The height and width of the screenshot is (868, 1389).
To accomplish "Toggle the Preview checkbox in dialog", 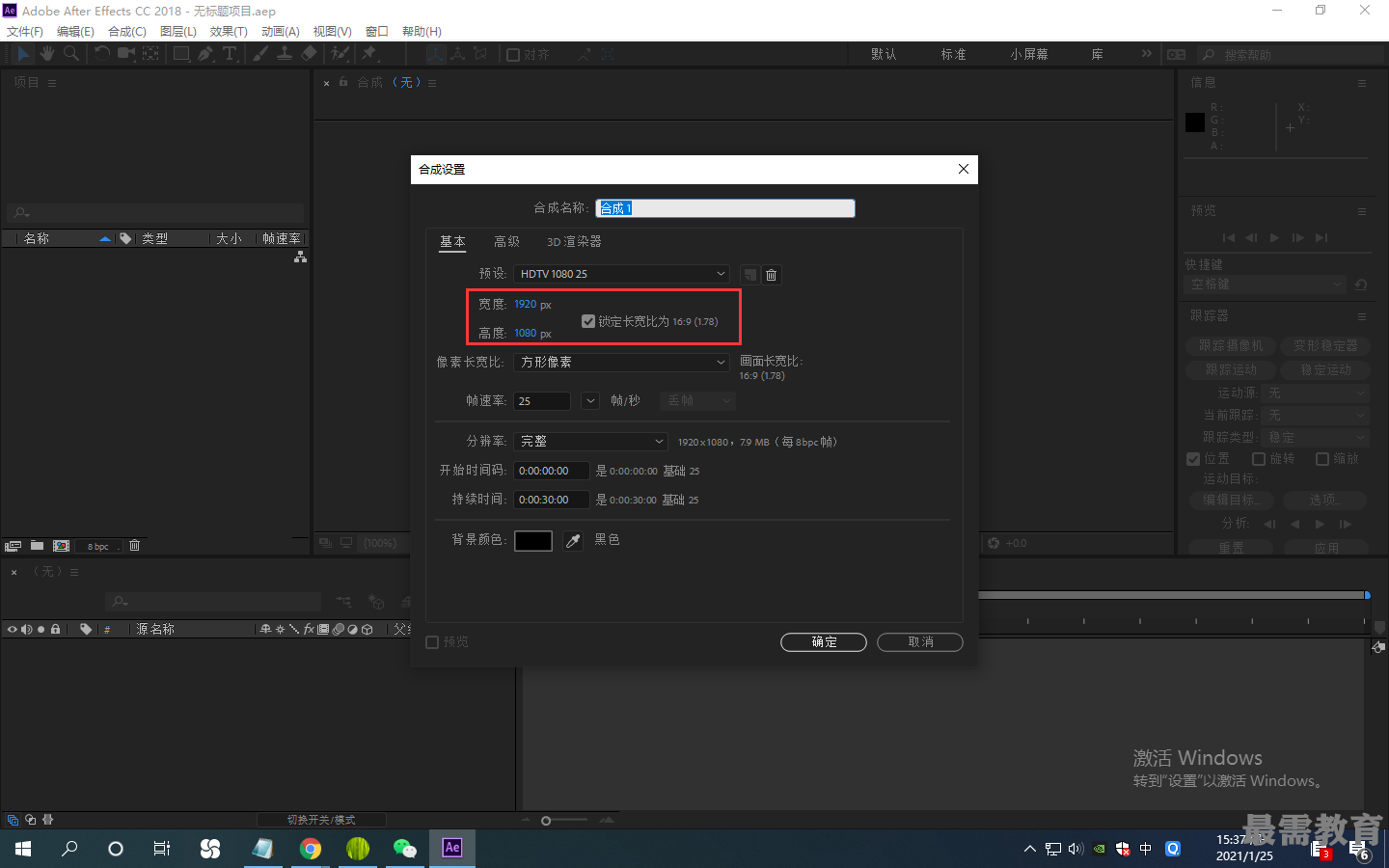I will 432,642.
